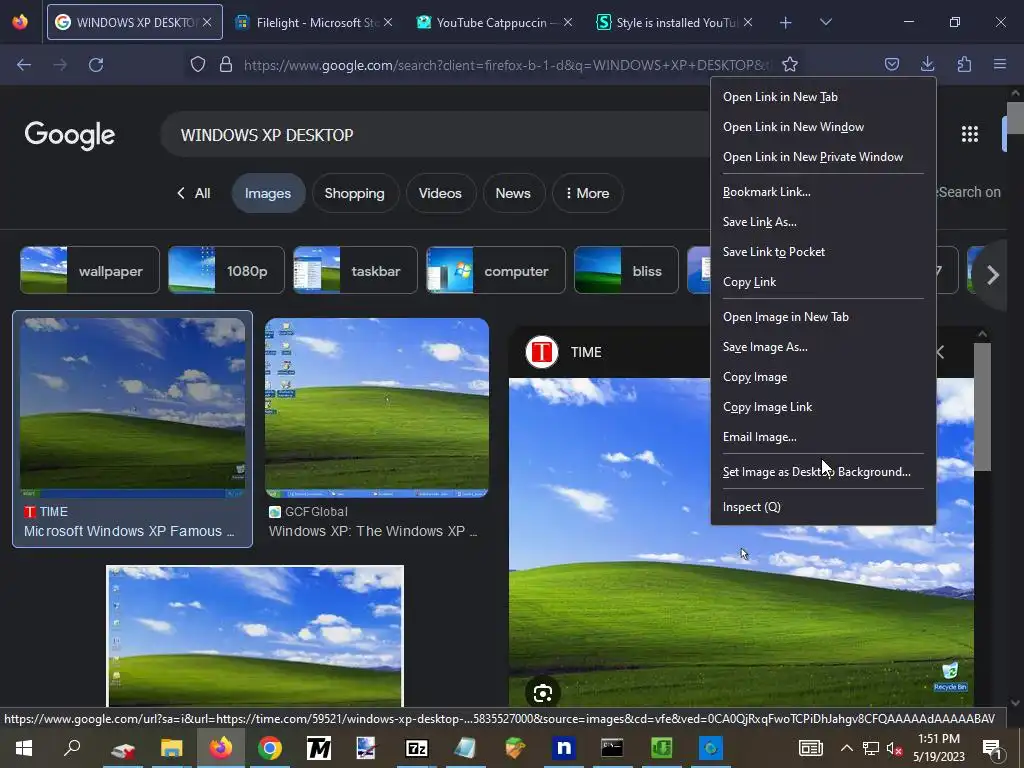Bookmark this page with the star

pyautogui.click(x=790, y=64)
